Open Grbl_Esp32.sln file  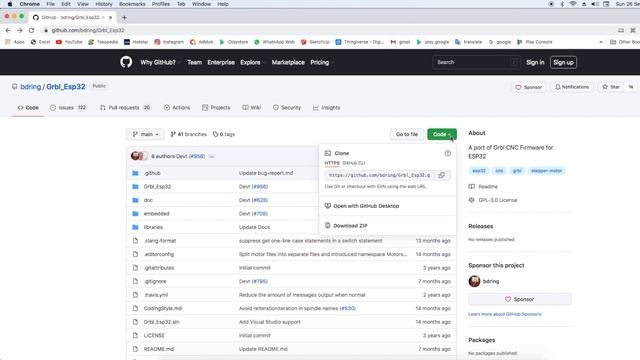[161, 322]
